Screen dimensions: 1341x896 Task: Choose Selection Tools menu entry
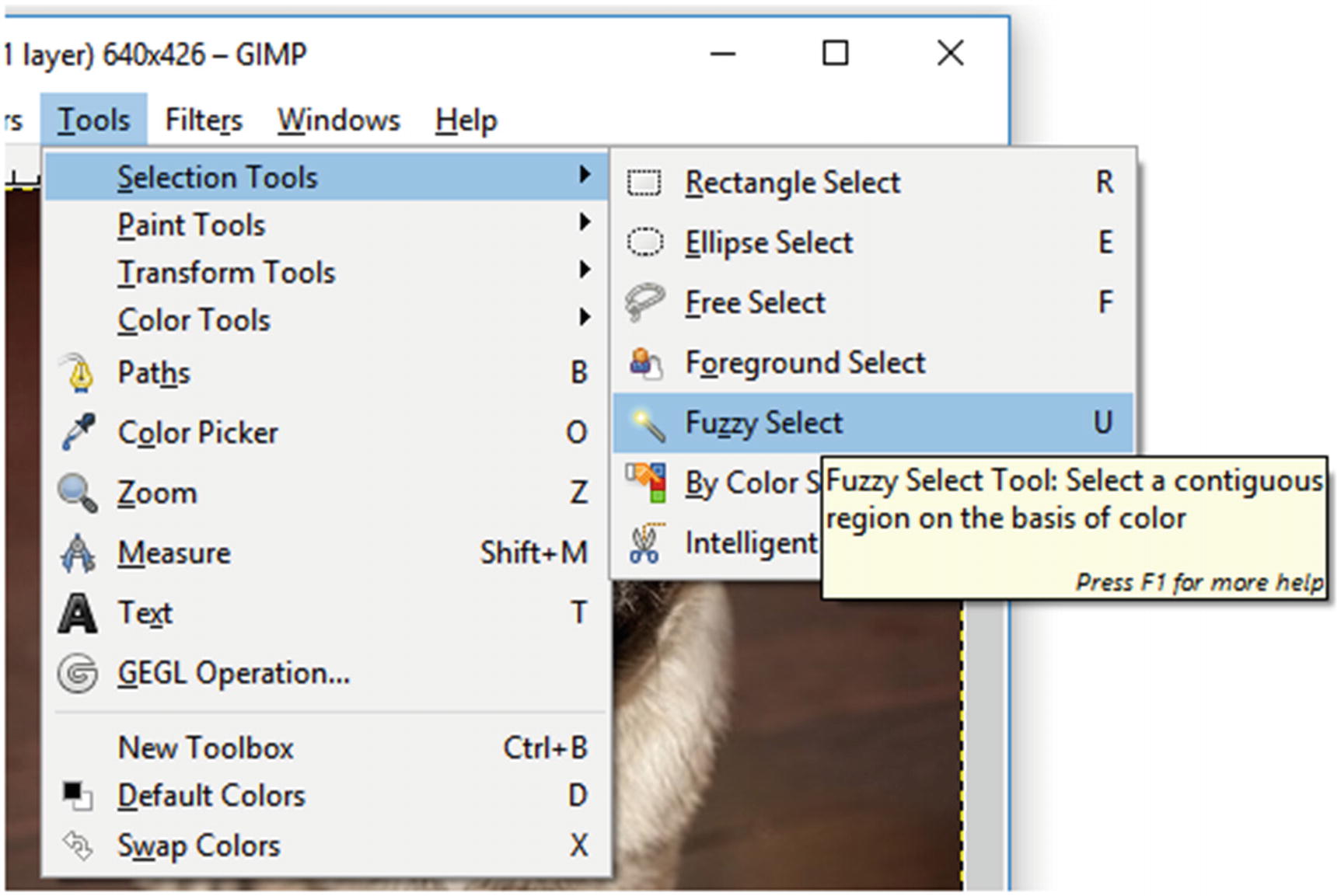[x=326, y=176]
